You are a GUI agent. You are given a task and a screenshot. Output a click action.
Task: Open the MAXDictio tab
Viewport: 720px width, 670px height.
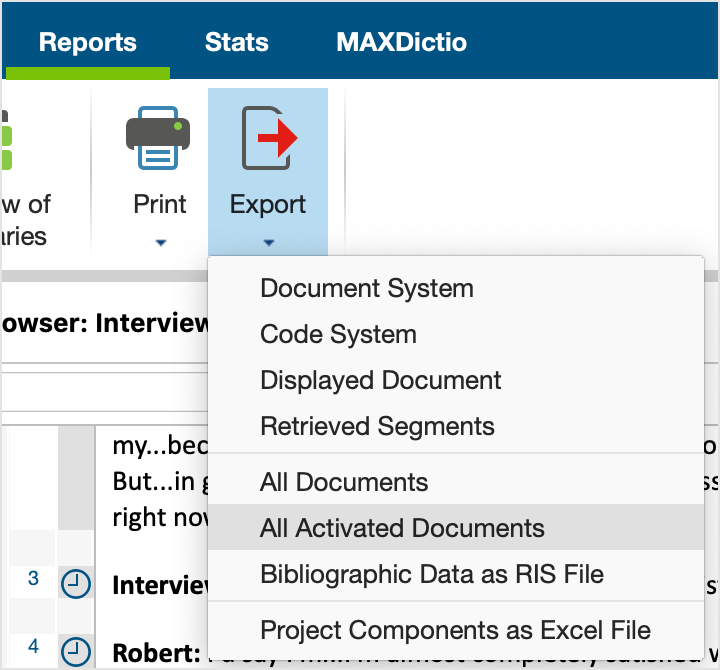click(401, 42)
